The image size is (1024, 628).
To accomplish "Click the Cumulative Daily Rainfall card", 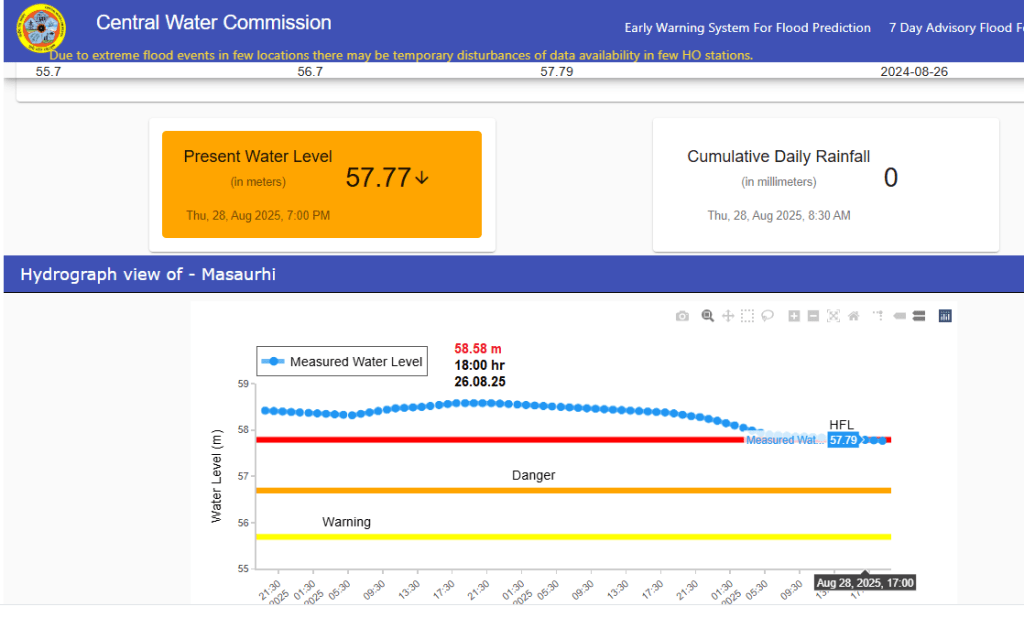I will [x=825, y=185].
